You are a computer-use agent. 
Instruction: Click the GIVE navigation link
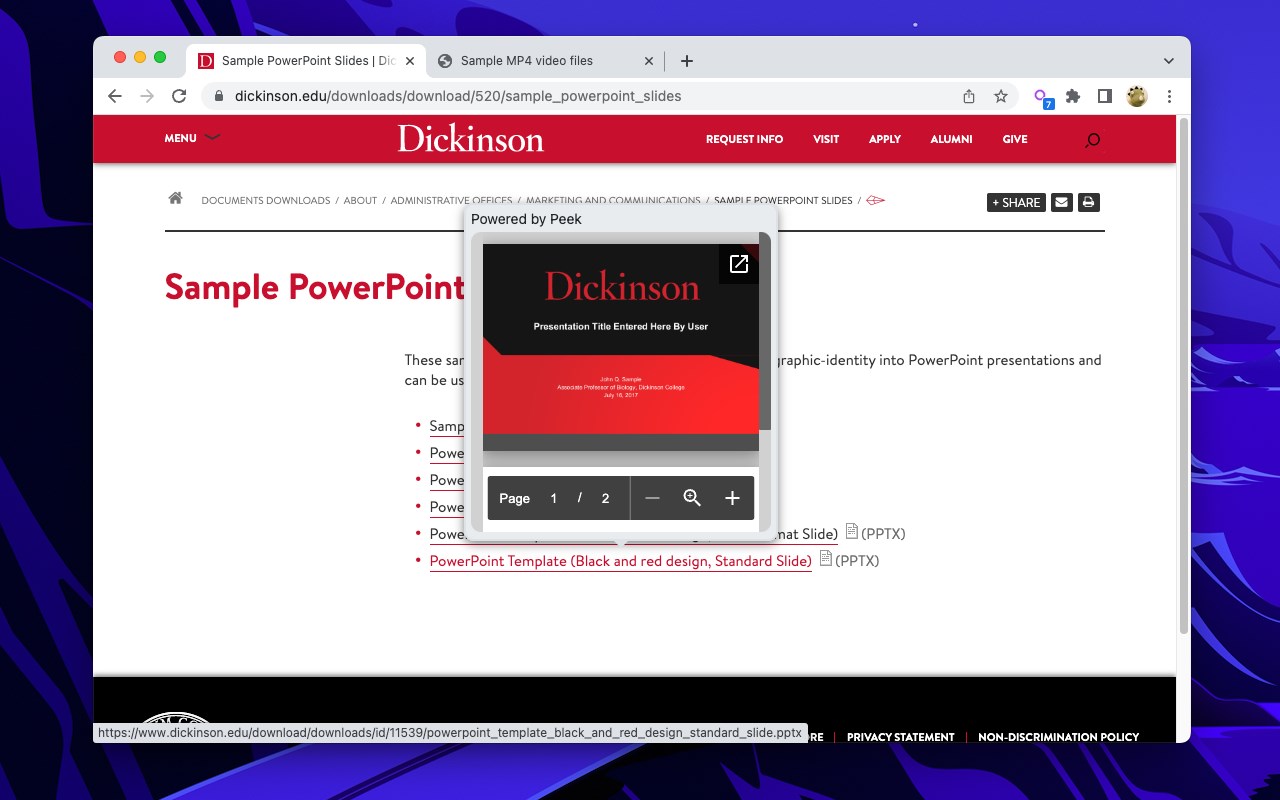1015,139
